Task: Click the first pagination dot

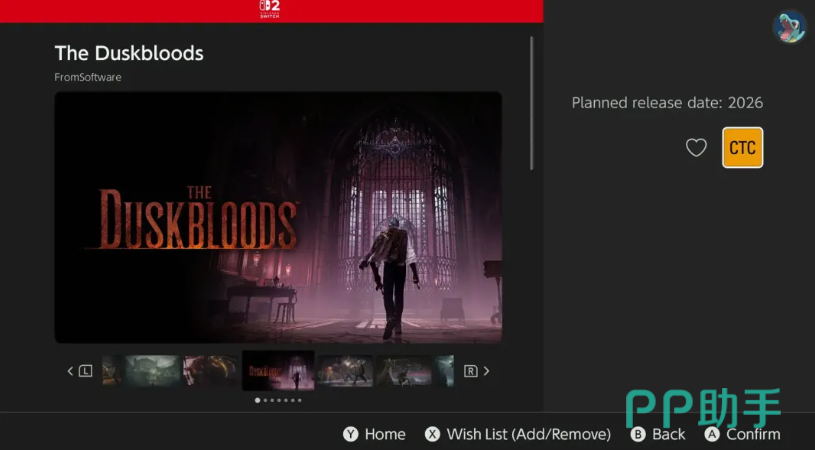Action: pyautogui.click(x=257, y=400)
